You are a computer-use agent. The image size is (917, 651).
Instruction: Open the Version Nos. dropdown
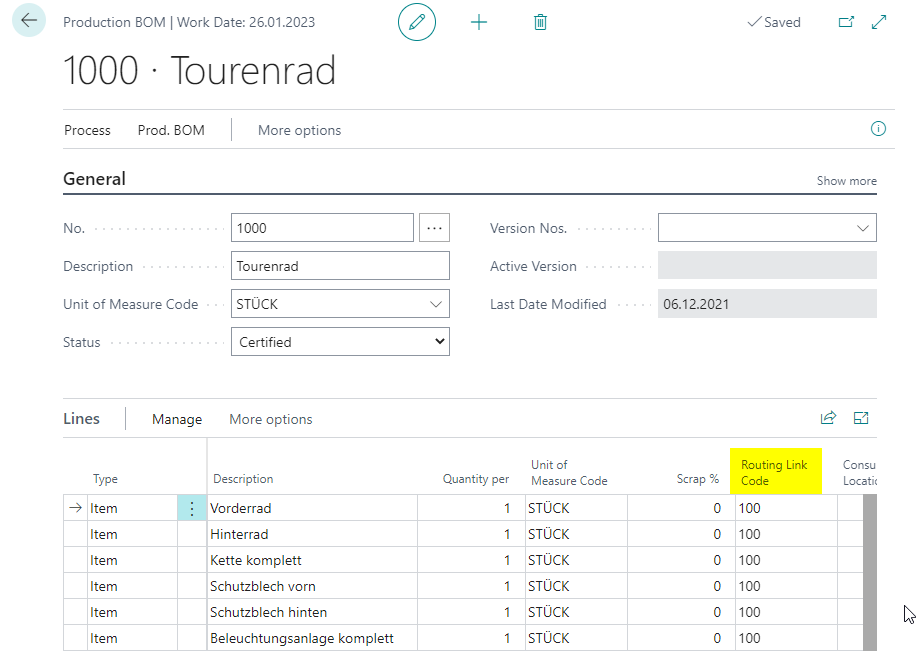pyautogui.click(x=767, y=228)
